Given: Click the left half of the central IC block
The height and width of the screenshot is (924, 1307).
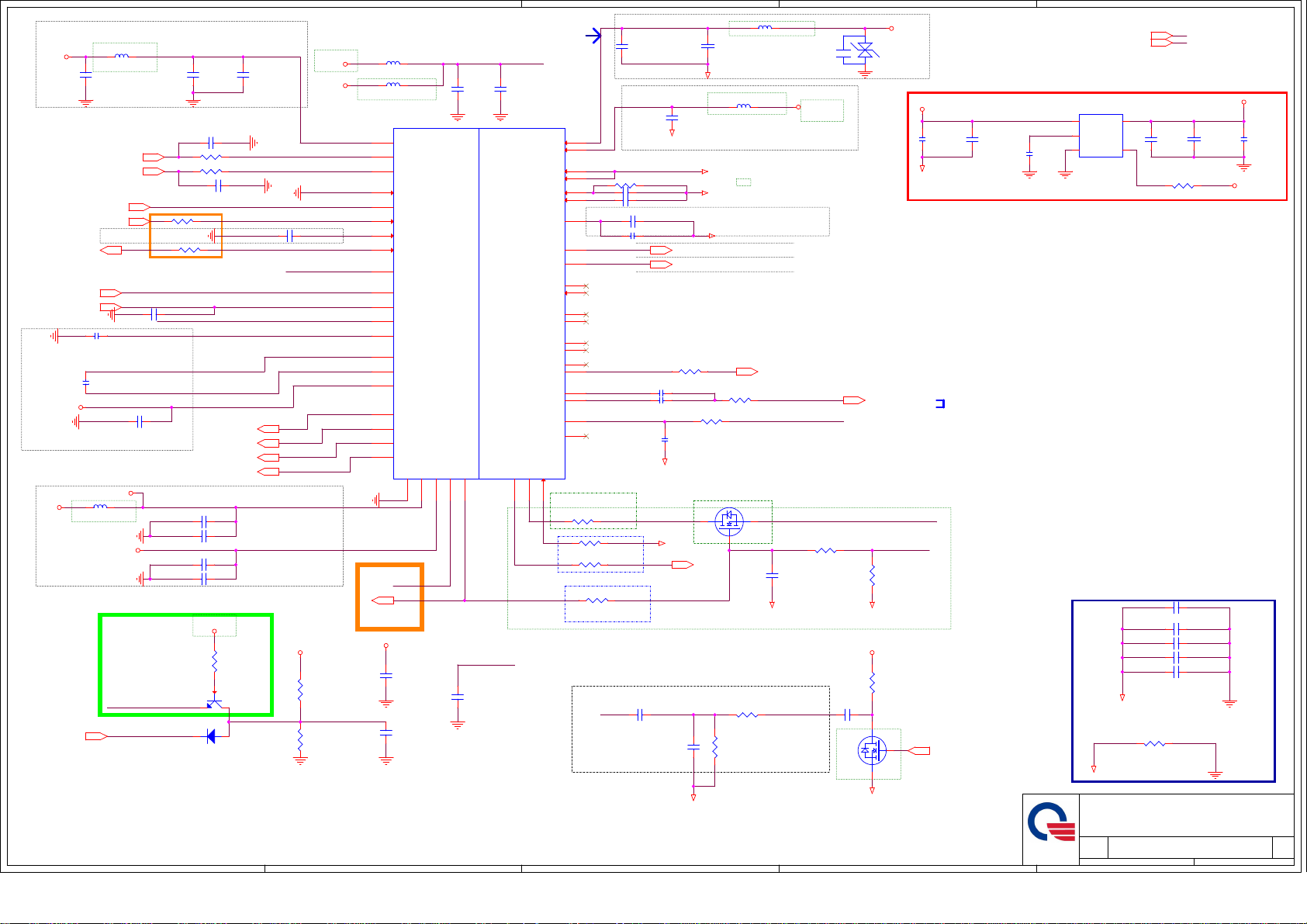Looking at the screenshot, I should click(x=436, y=303).
